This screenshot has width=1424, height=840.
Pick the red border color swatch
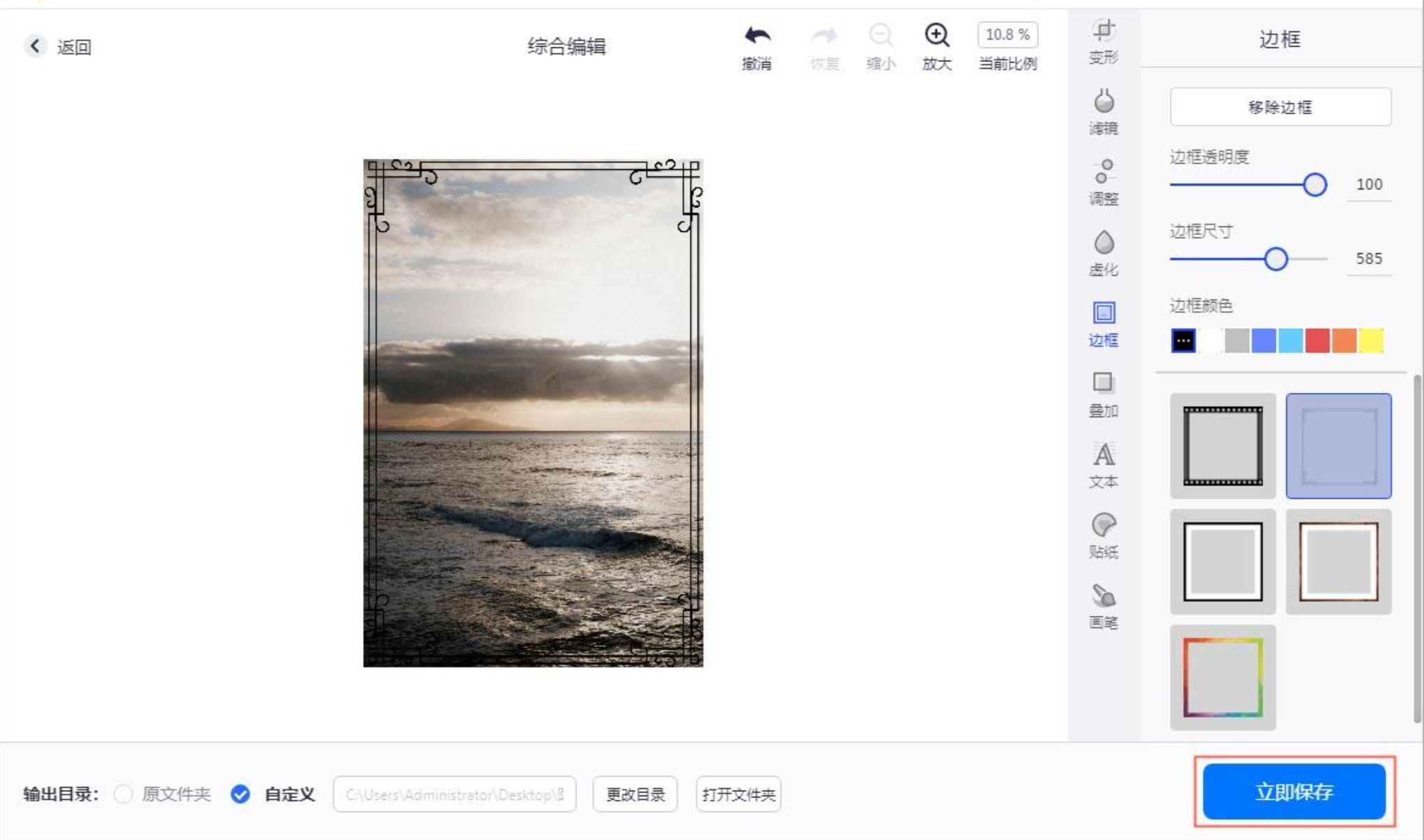[1317, 341]
